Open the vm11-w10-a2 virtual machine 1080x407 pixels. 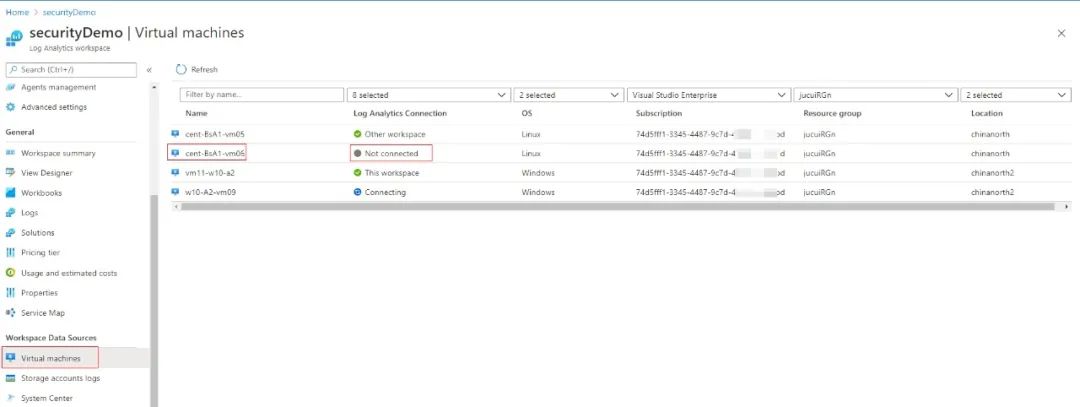tap(210, 173)
